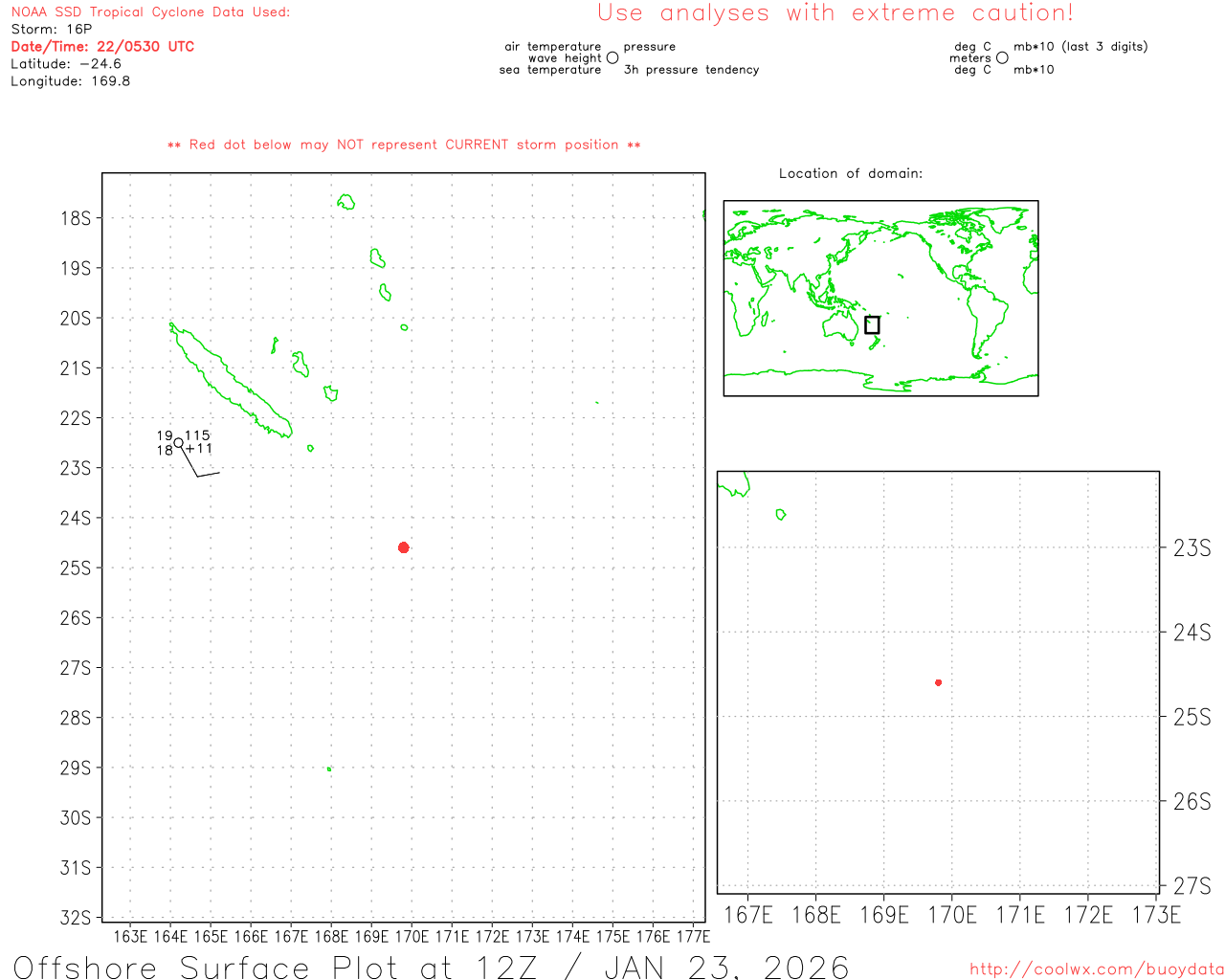
Task: Click the '32S' latitude label on main map
Action: pyautogui.click(x=76, y=918)
